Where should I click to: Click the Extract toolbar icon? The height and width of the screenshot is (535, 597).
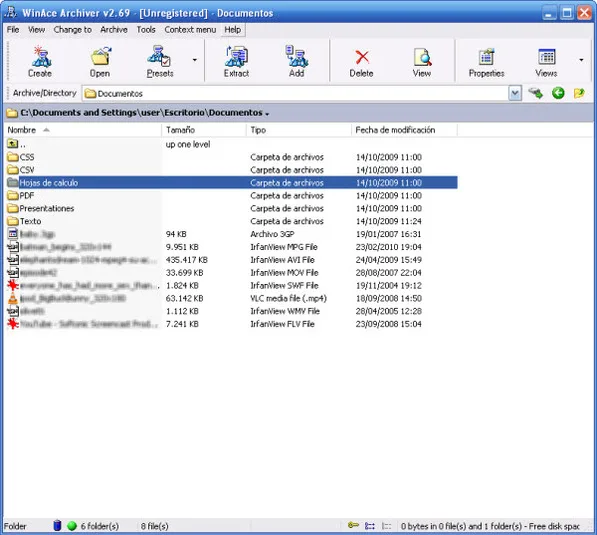pos(236,56)
